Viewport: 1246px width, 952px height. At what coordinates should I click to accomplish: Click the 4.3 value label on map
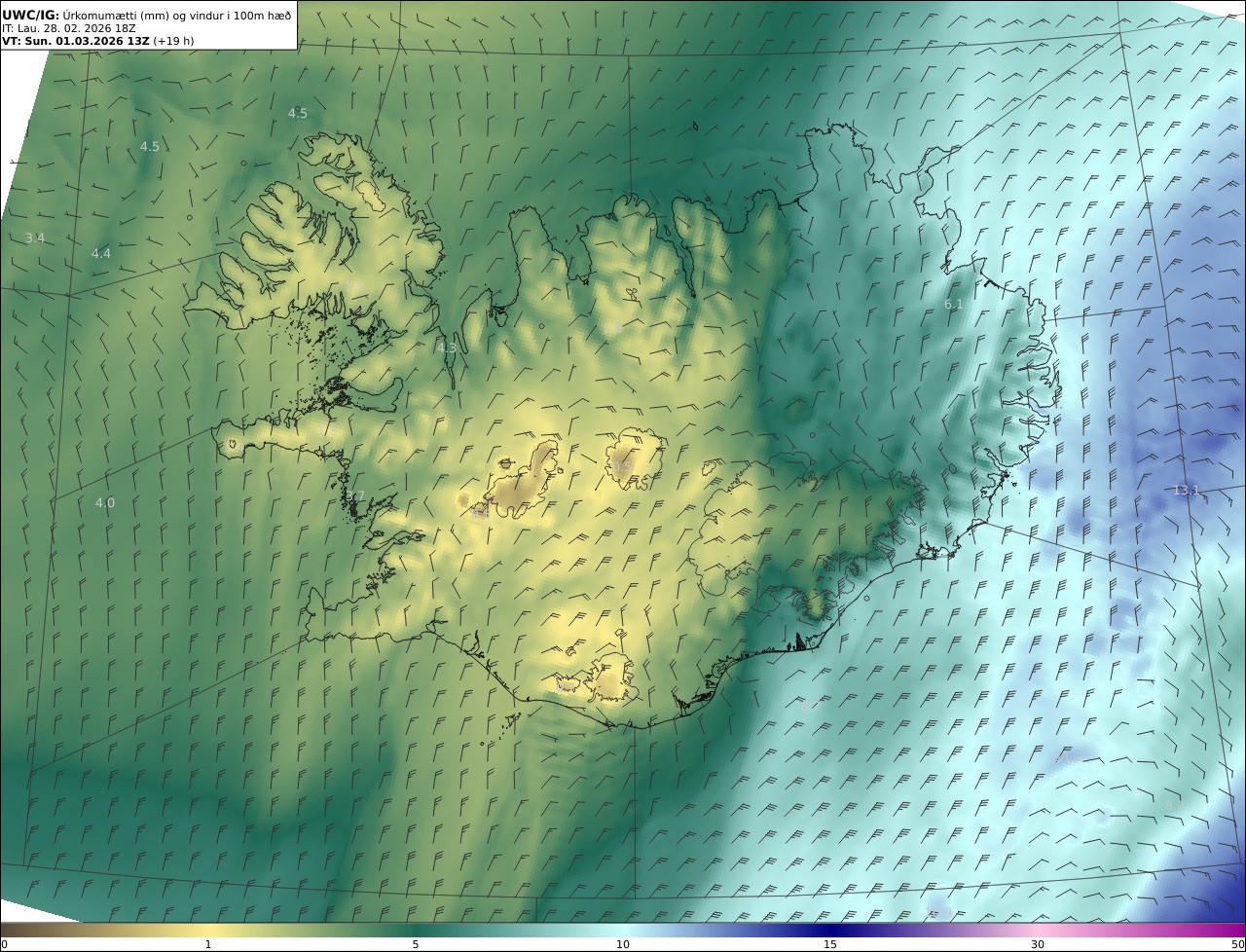tap(446, 348)
